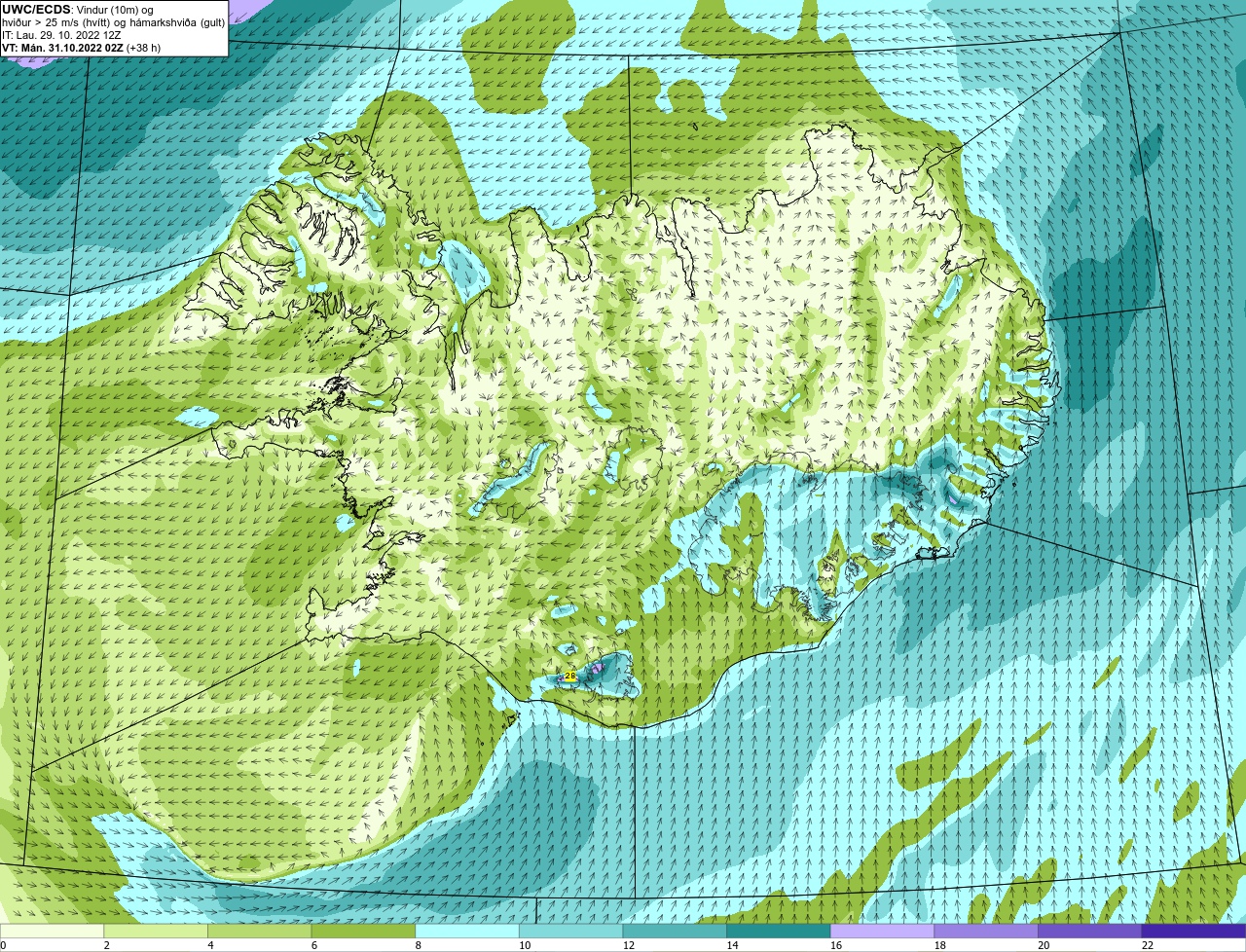Screen dimensions: 1246x952
Task: Click the '8' tick label on the color scale
Action: click(x=418, y=945)
